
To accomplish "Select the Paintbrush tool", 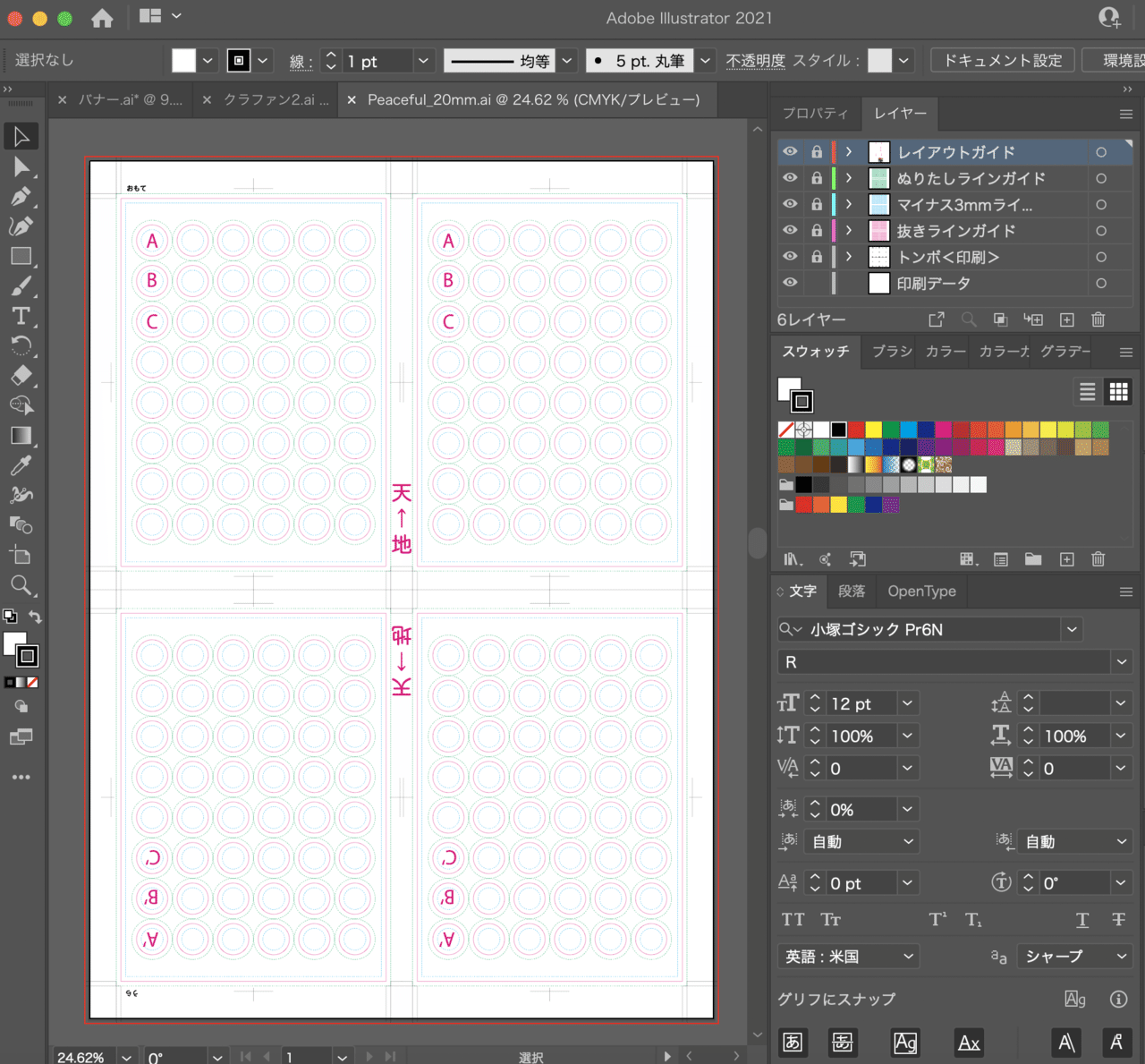I will pyautogui.click(x=21, y=285).
